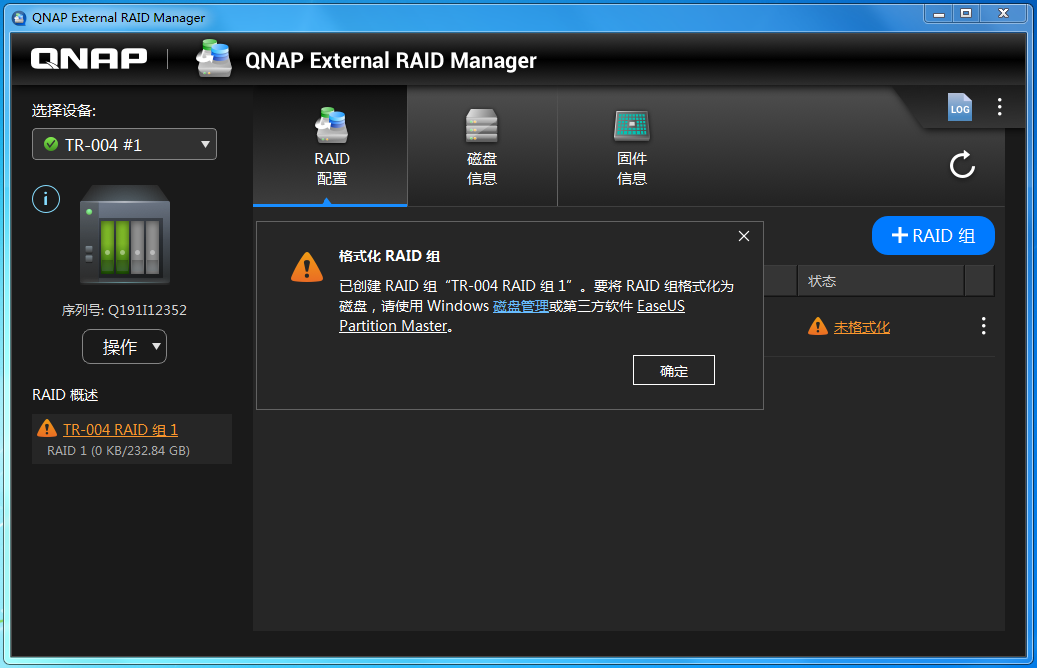
Task: Click the title bar app icon
Action: (x=19, y=18)
